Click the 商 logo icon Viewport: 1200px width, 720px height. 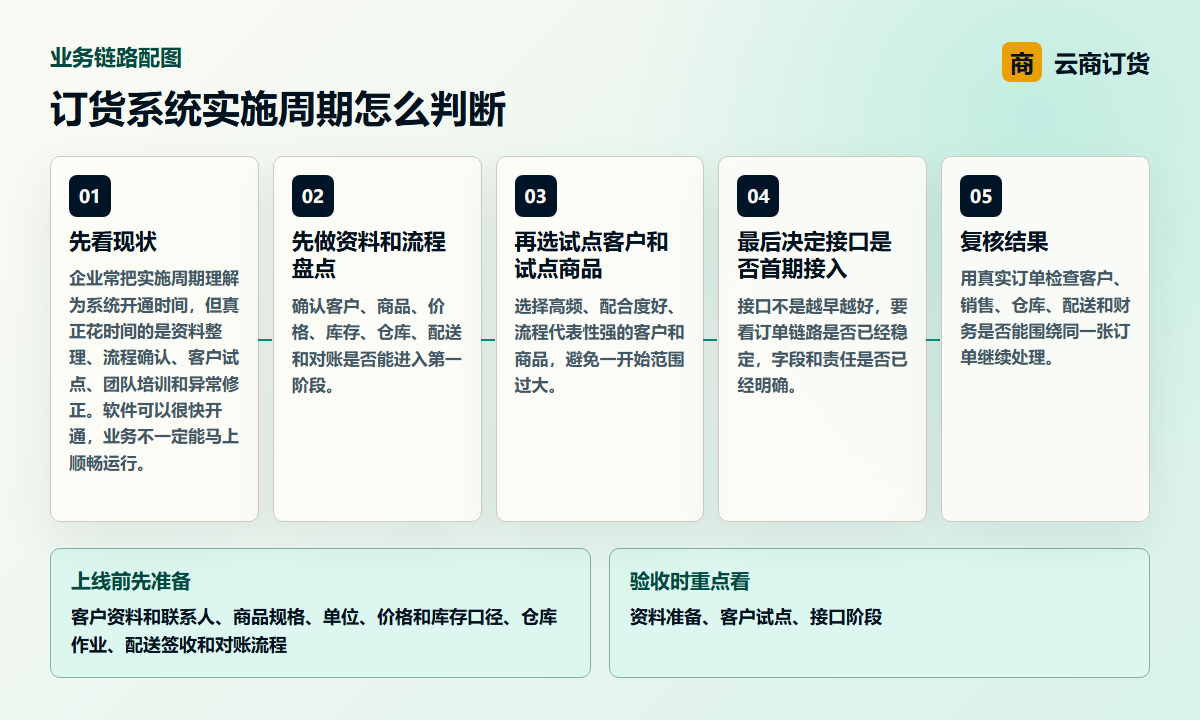pyautogui.click(x=1022, y=62)
